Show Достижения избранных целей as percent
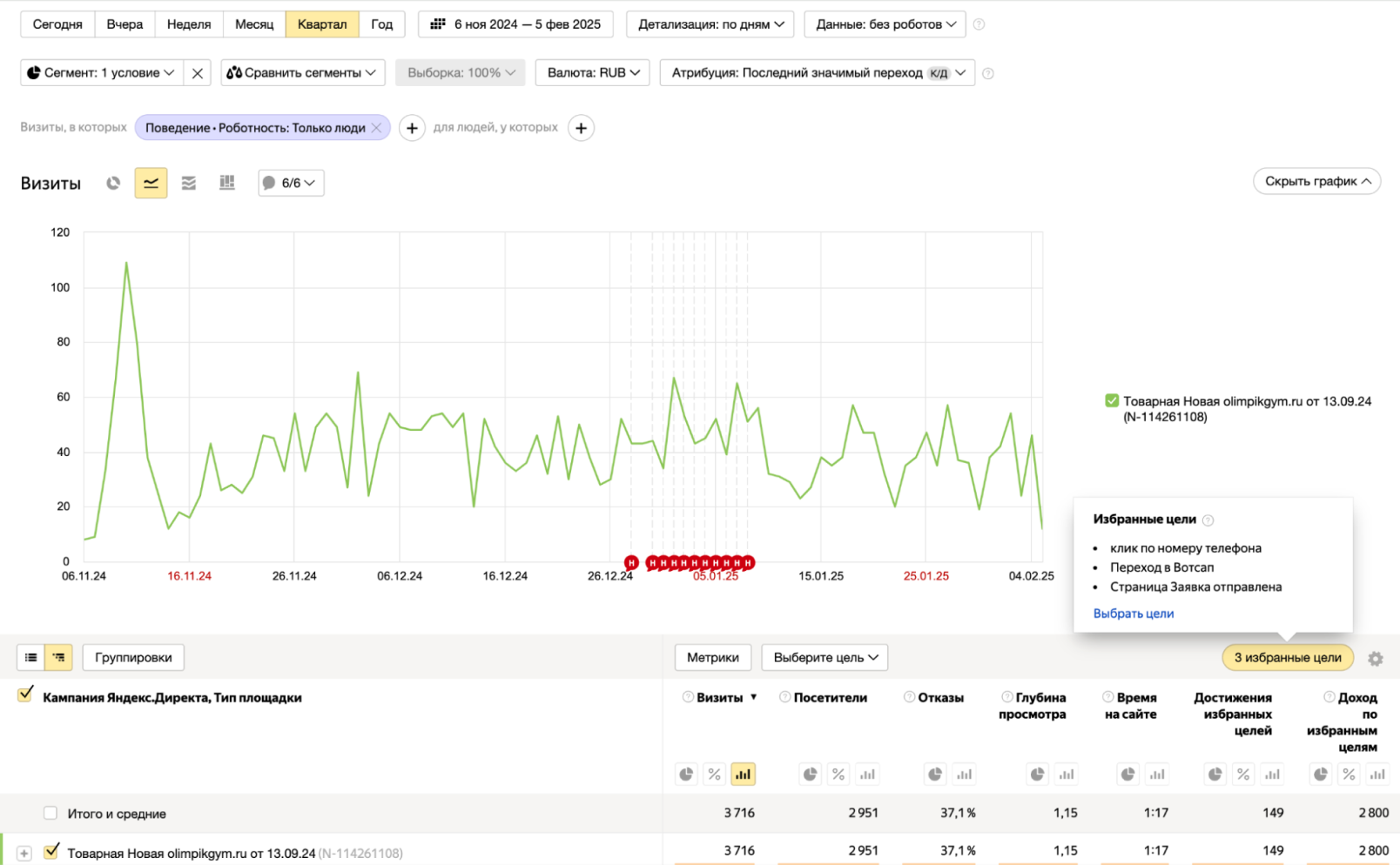Screen dimensions: 1400x865 click(1243, 774)
